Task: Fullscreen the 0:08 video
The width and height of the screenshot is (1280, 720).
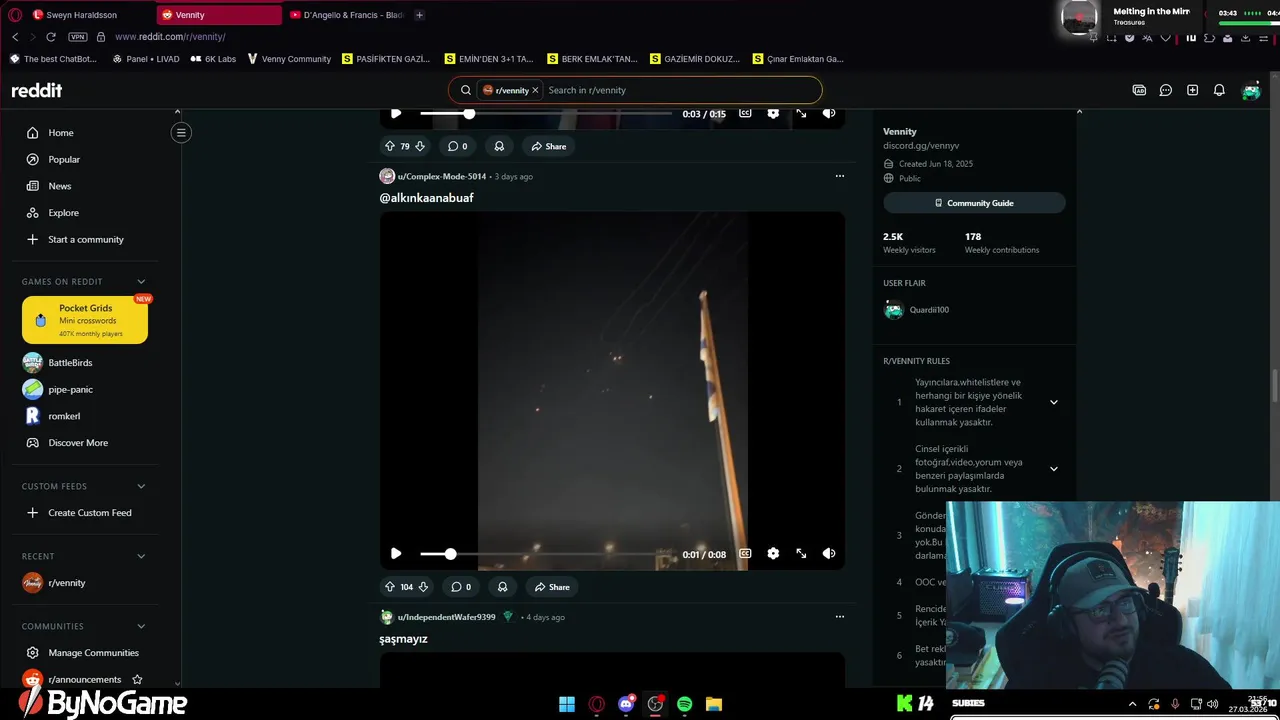Action: pyautogui.click(x=801, y=553)
